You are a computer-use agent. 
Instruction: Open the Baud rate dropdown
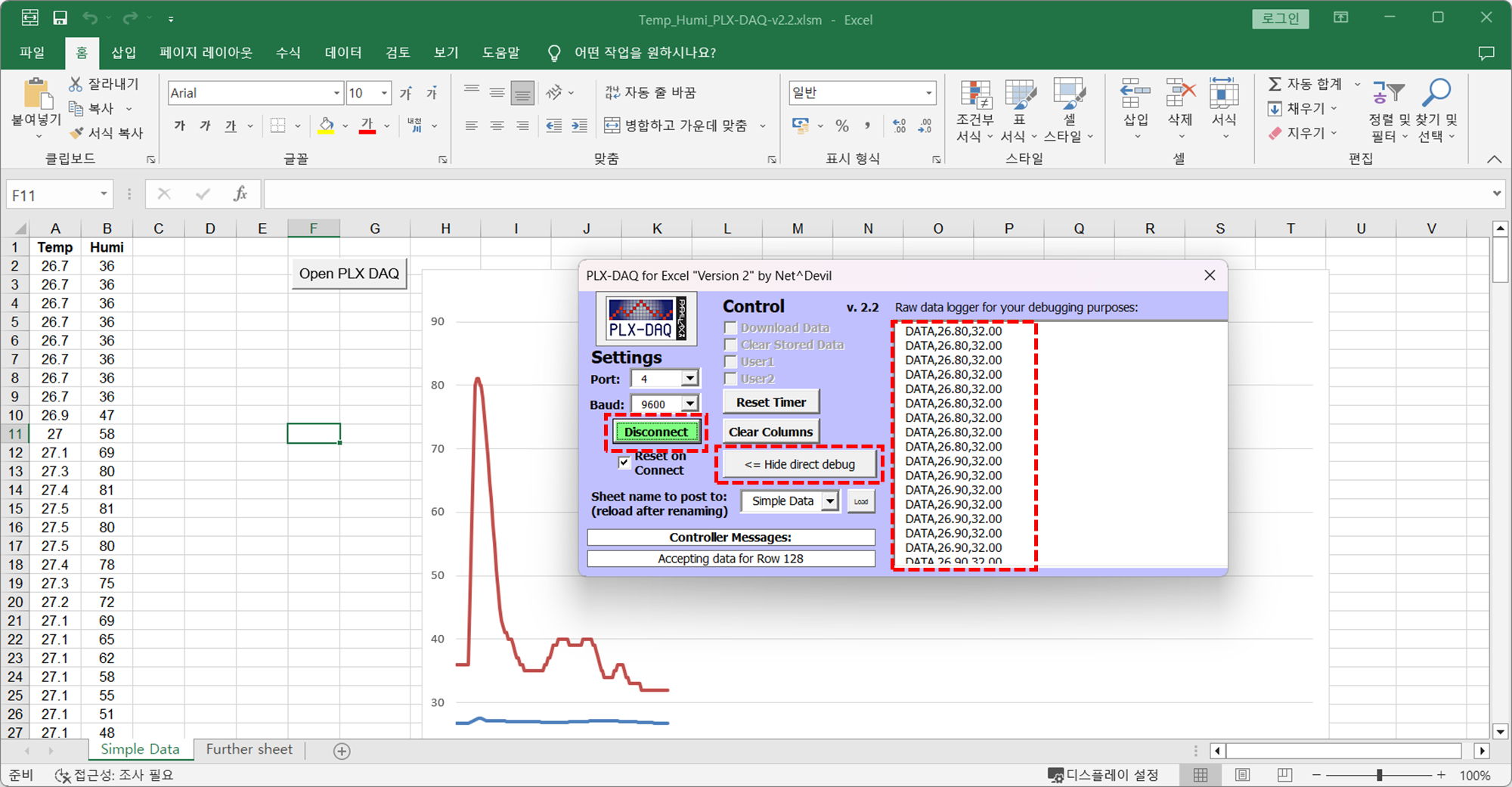[689, 404]
